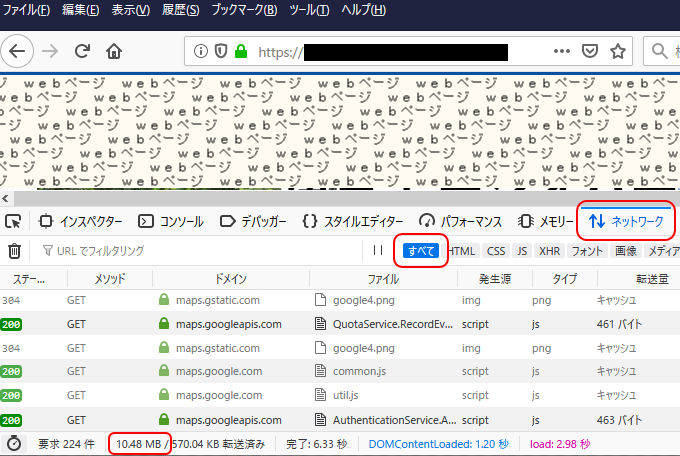Viewport: 680px width, 456px height.
Task: Open the ファイル(F) menu
Action: (x=26, y=10)
